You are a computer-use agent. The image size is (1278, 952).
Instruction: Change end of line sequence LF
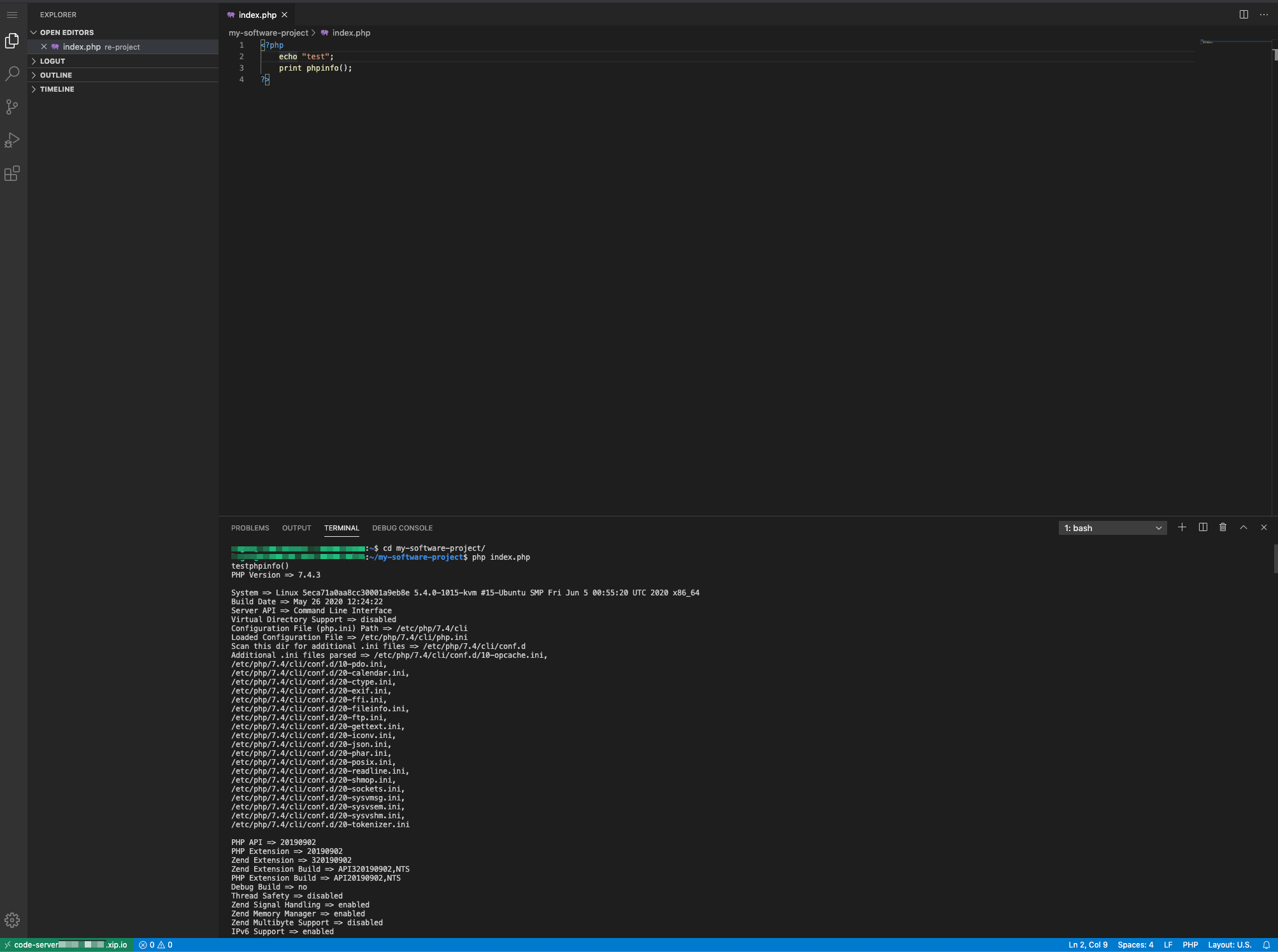pos(1168,945)
